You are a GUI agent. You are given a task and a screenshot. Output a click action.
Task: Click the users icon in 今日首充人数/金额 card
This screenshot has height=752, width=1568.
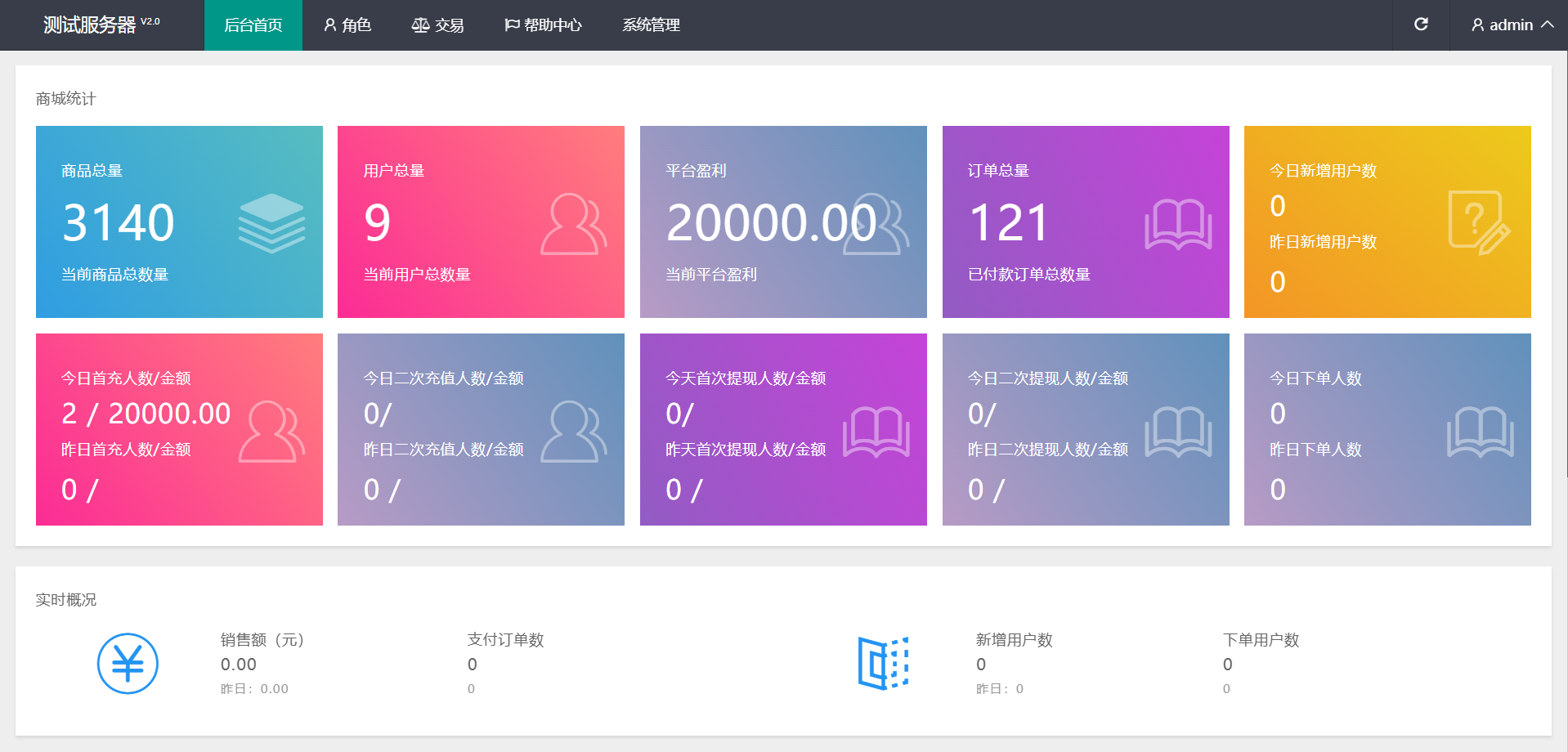[271, 432]
